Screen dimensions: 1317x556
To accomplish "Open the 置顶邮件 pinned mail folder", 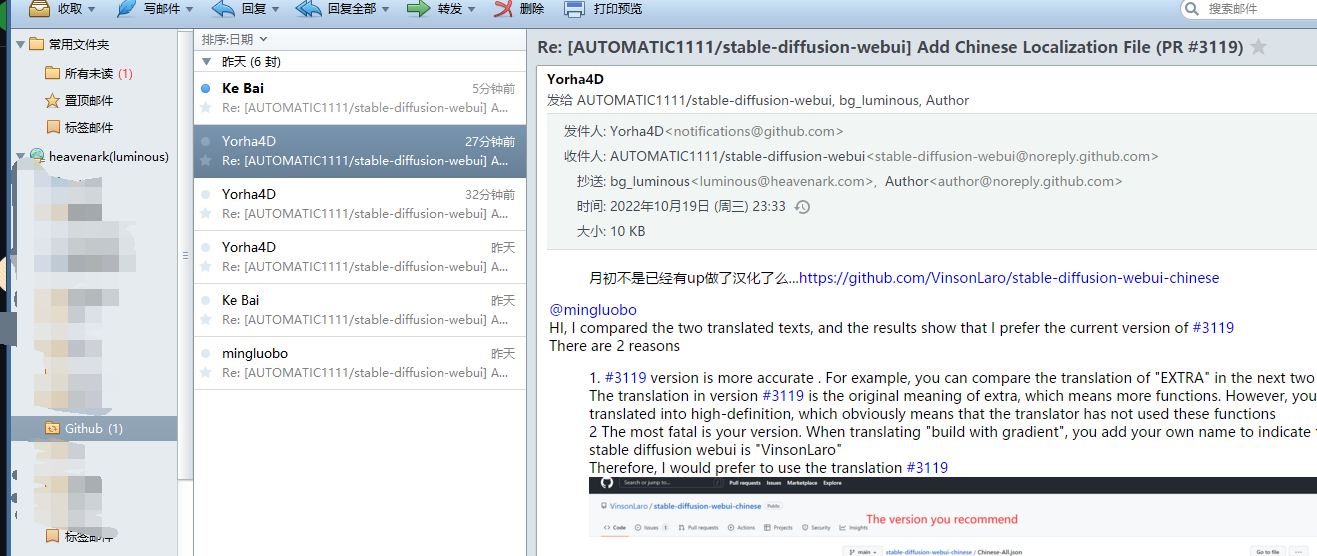I will [x=79, y=100].
